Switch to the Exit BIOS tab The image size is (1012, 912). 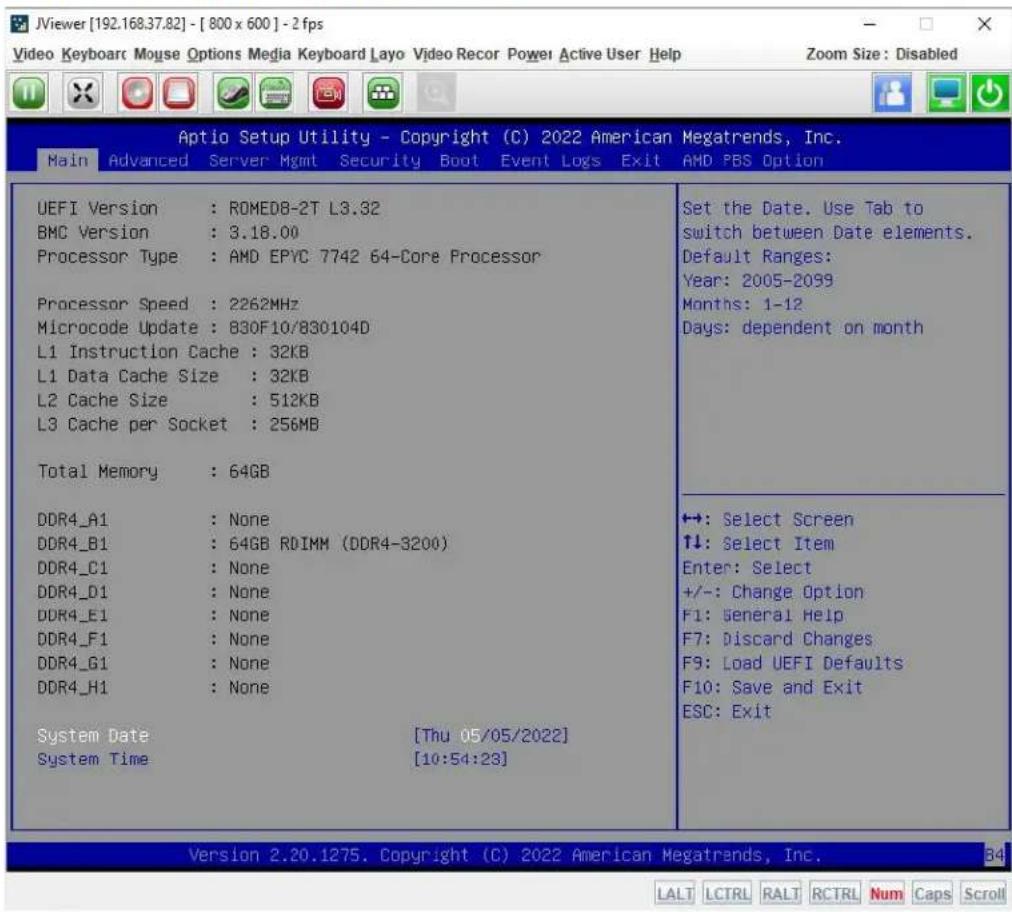(640, 161)
